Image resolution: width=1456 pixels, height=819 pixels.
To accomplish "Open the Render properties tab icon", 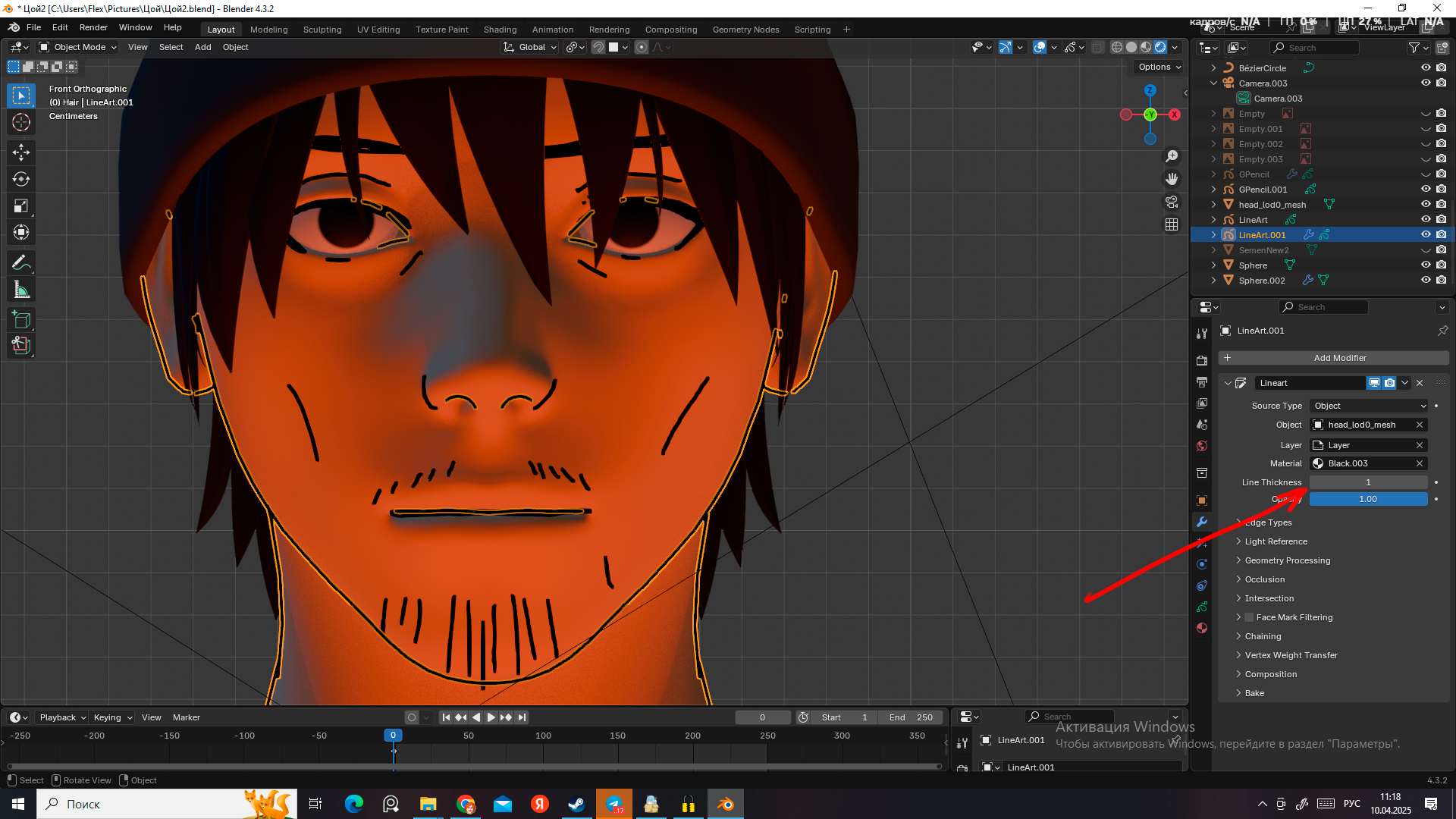I will (x=1202, y=361).
